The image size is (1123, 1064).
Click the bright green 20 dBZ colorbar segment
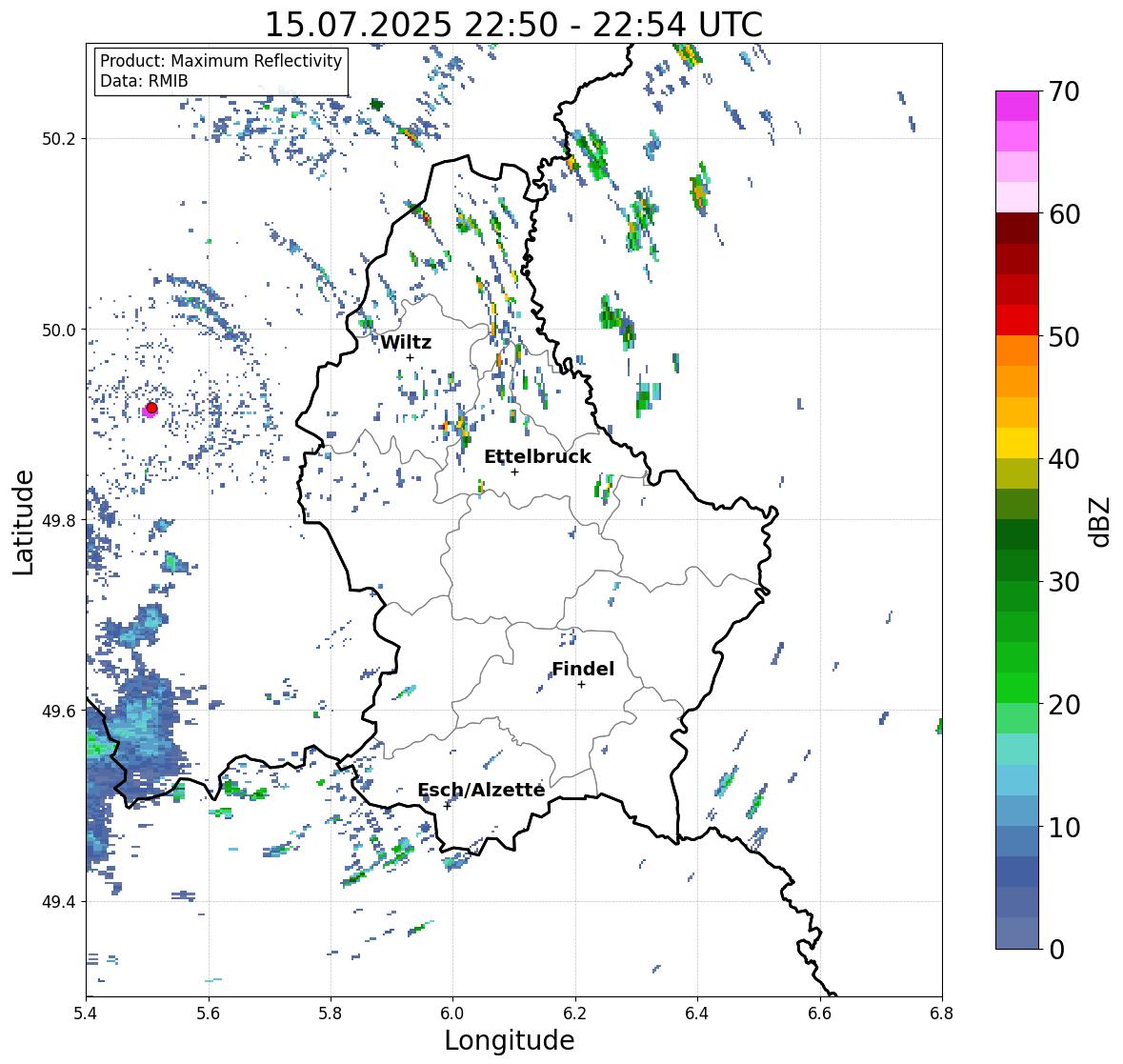click(1017, 688)
